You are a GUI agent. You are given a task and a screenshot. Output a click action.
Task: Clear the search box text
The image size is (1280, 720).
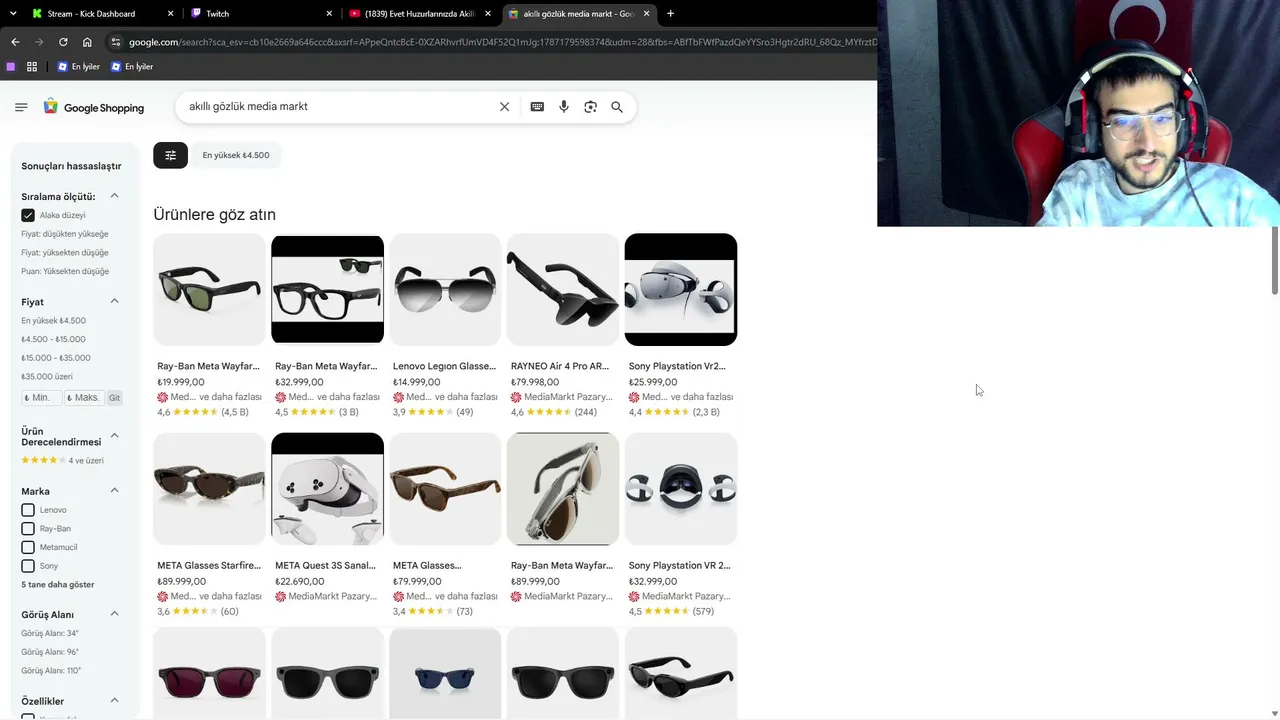[x=504, y=107]
